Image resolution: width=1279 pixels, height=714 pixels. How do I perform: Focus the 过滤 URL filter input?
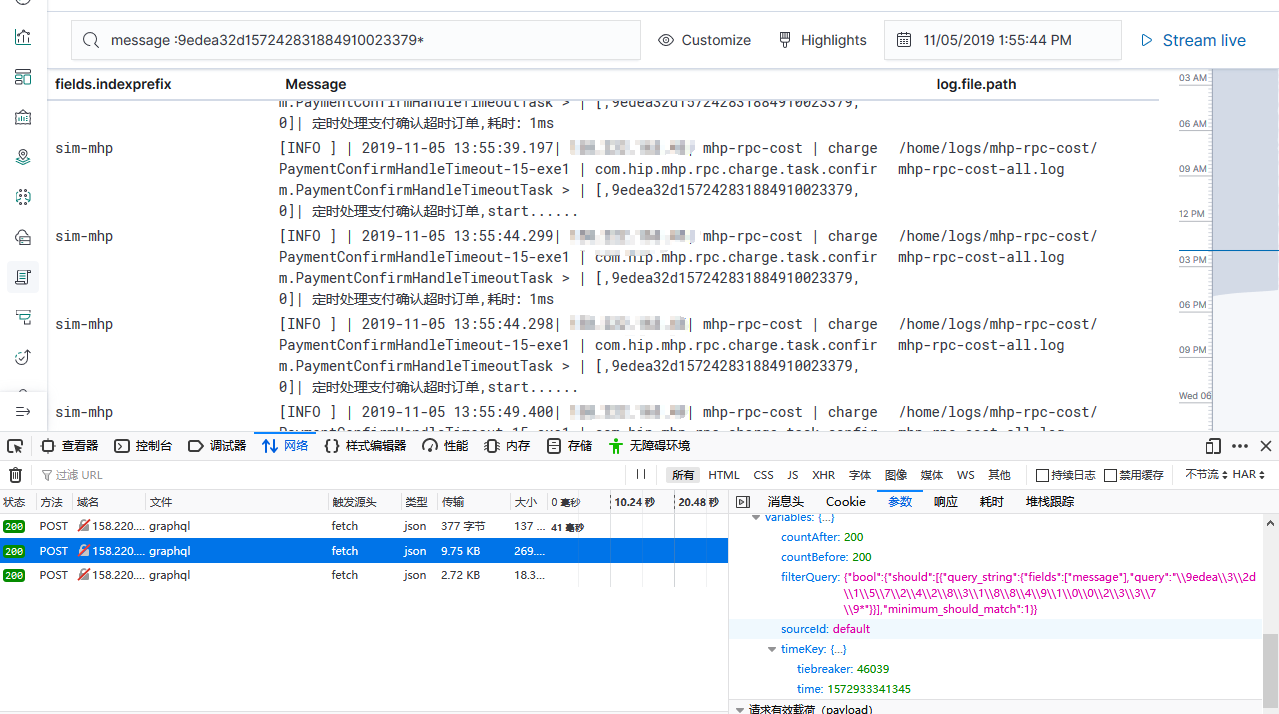pos(330,475)
